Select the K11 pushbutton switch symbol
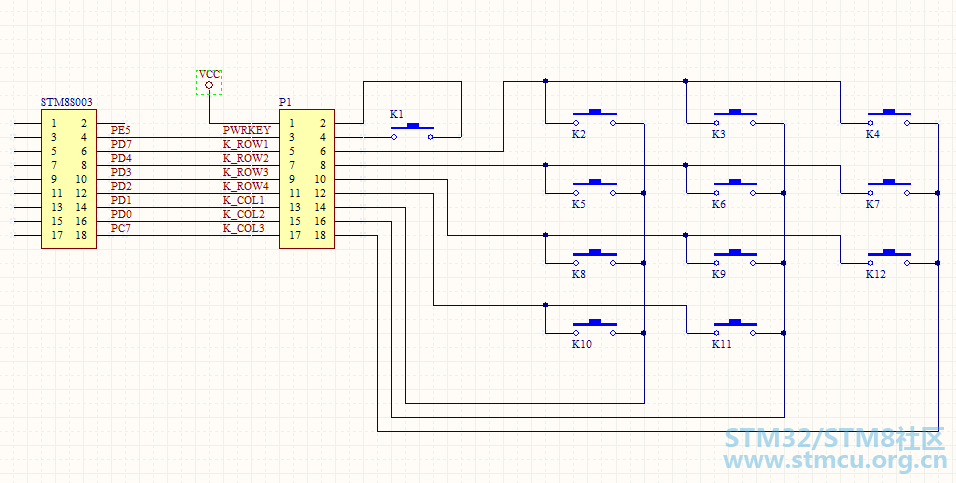 [x=735, y=328]
